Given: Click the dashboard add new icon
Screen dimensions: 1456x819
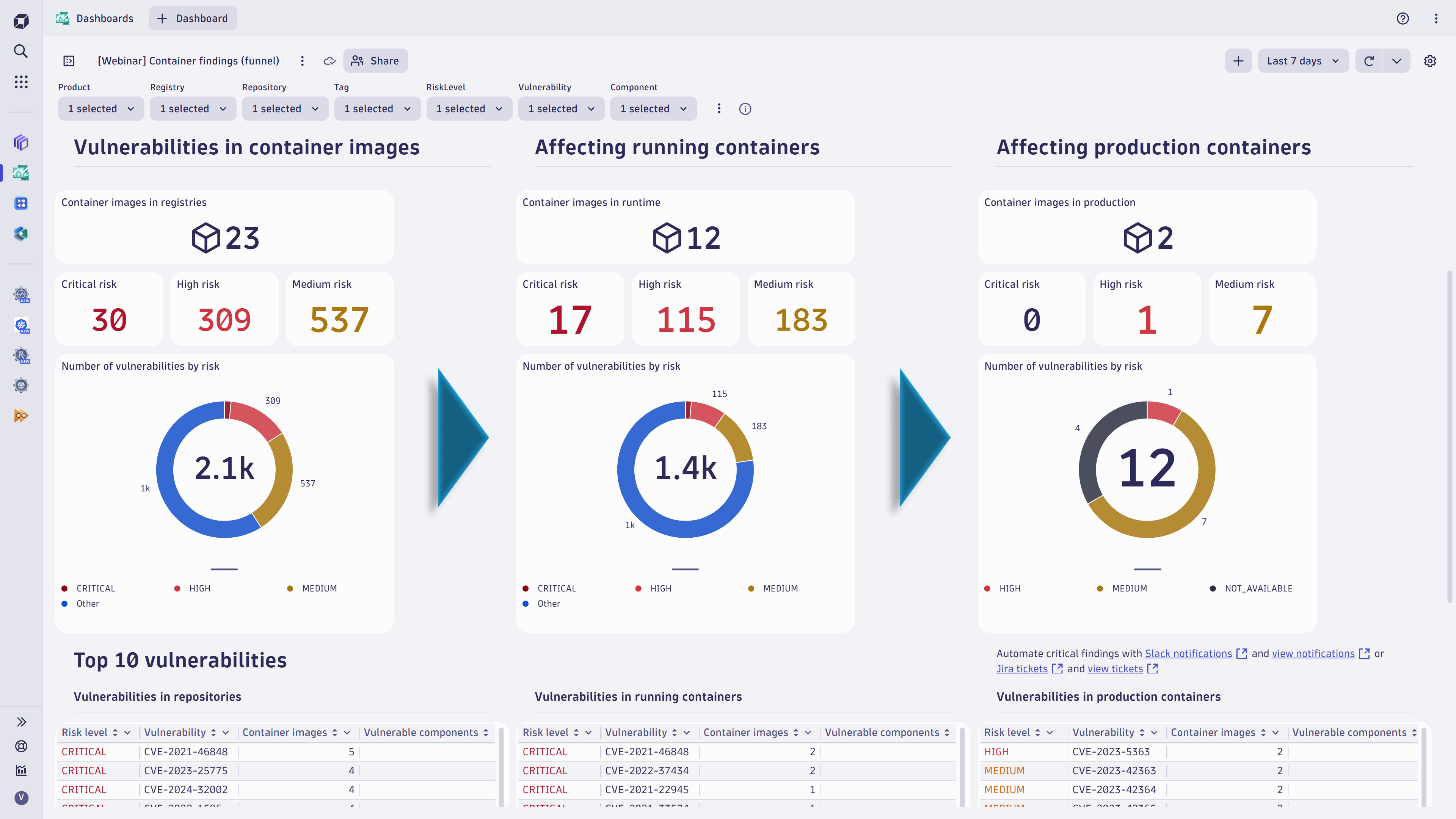Looking at the screenshot, I should tap(1238, 61).
